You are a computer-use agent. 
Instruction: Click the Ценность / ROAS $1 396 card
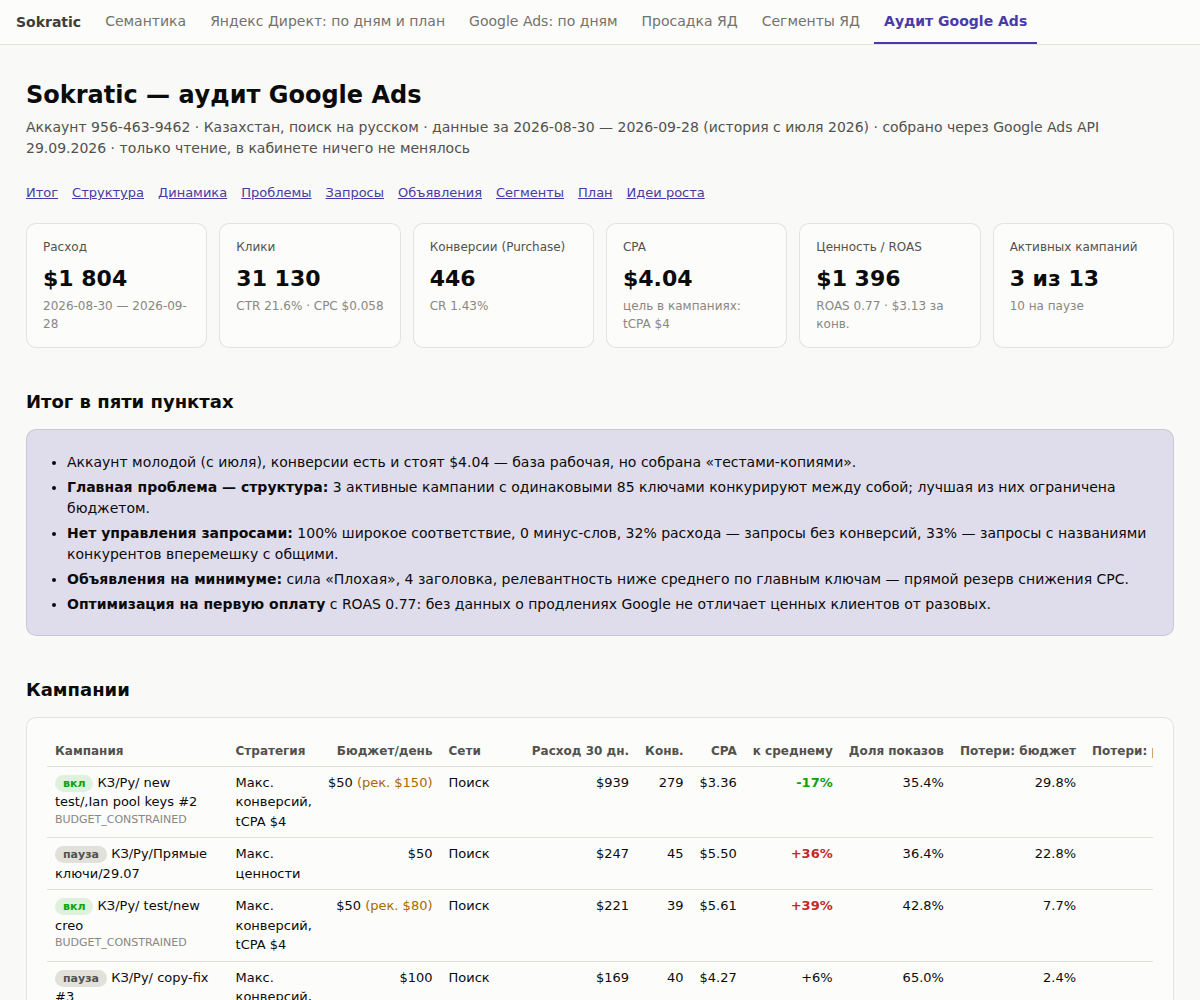coord(890,286)
